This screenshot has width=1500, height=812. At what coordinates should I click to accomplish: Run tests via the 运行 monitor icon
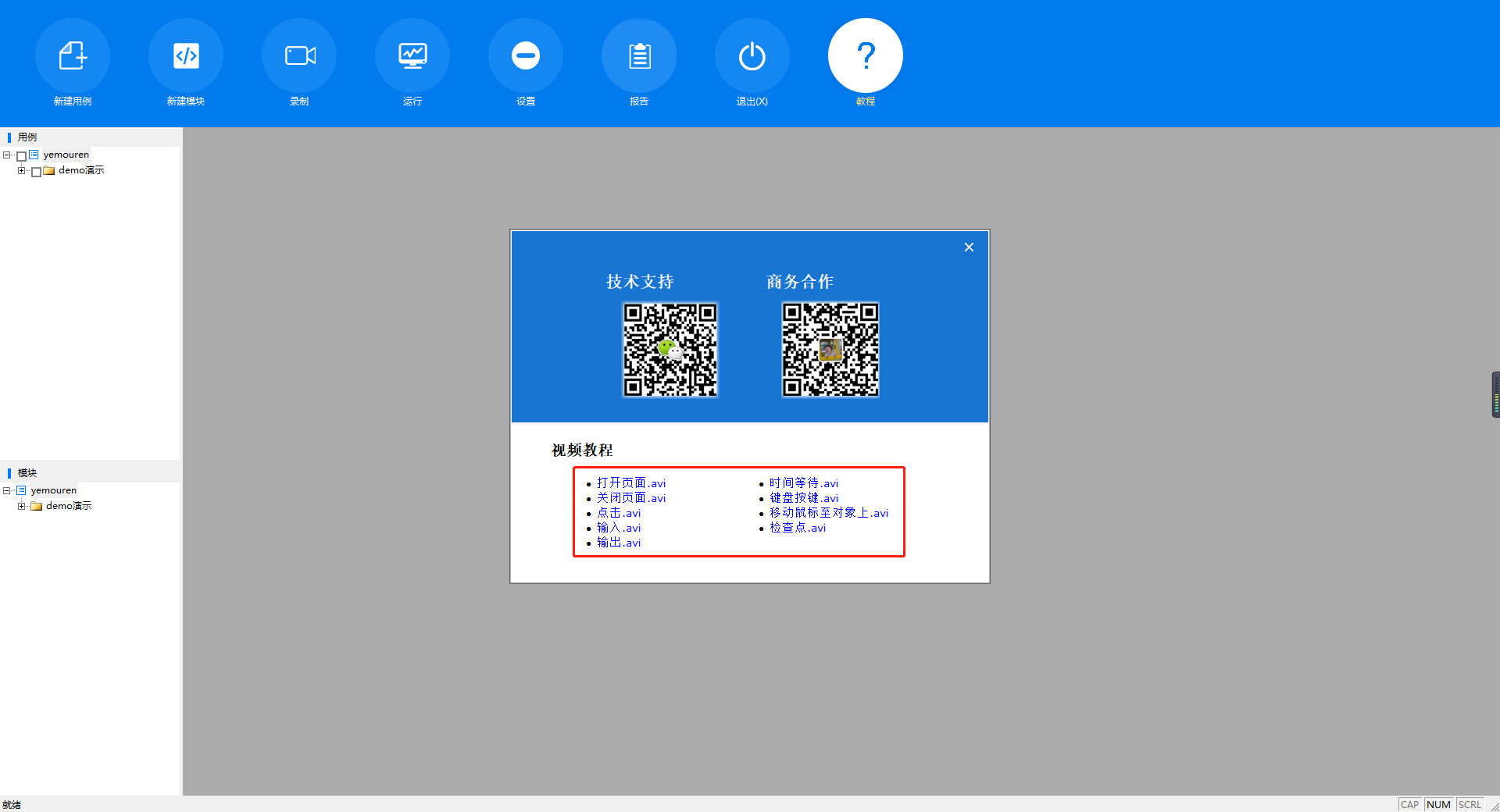tap(412, 55)
